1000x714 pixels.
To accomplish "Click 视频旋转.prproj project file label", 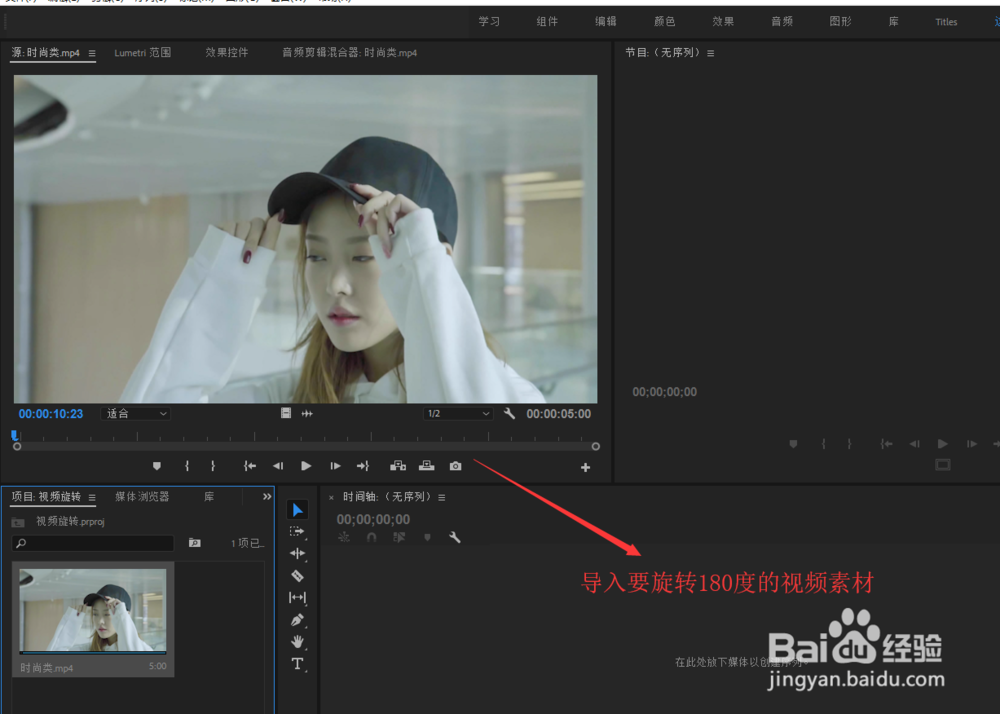I will [x=70, y=521].
